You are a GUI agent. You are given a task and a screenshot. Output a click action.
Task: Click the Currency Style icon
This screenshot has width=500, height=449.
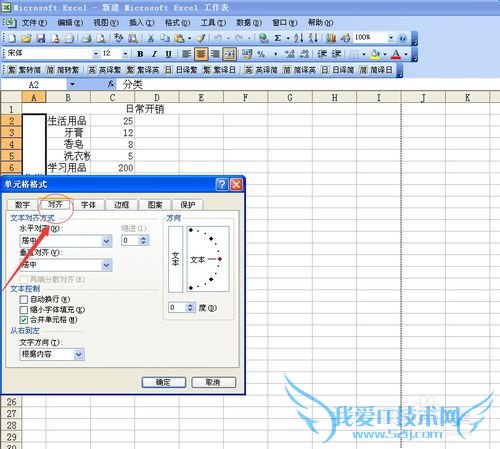click(247, 54)
